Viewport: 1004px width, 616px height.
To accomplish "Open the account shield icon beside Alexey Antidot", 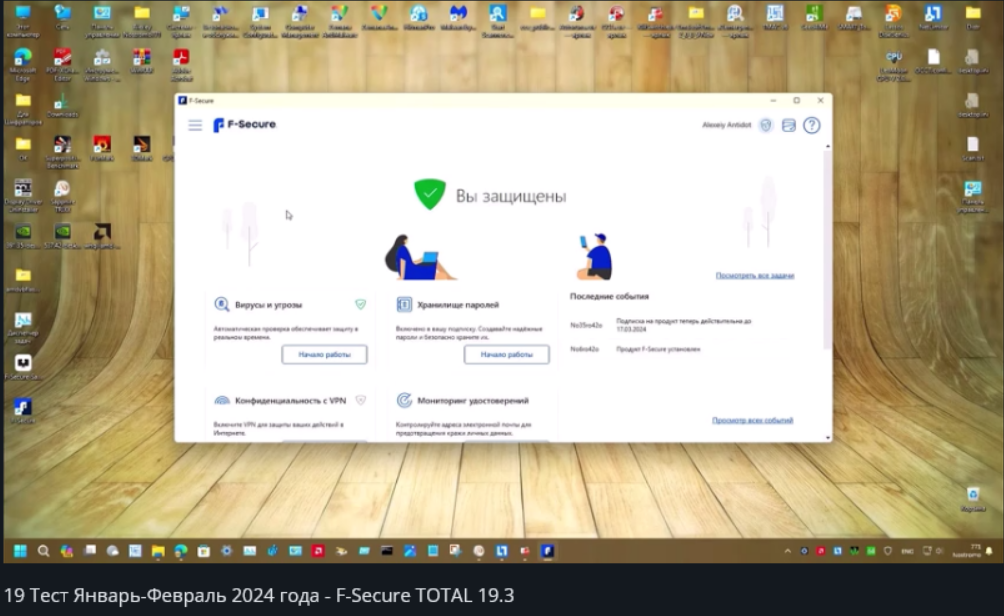I will tap(766, 126).
